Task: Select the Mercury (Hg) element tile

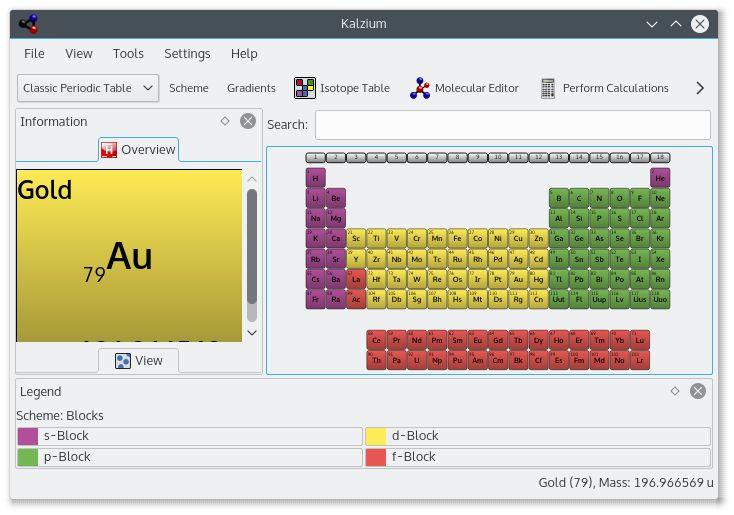Action: click(x=538, y=279)
